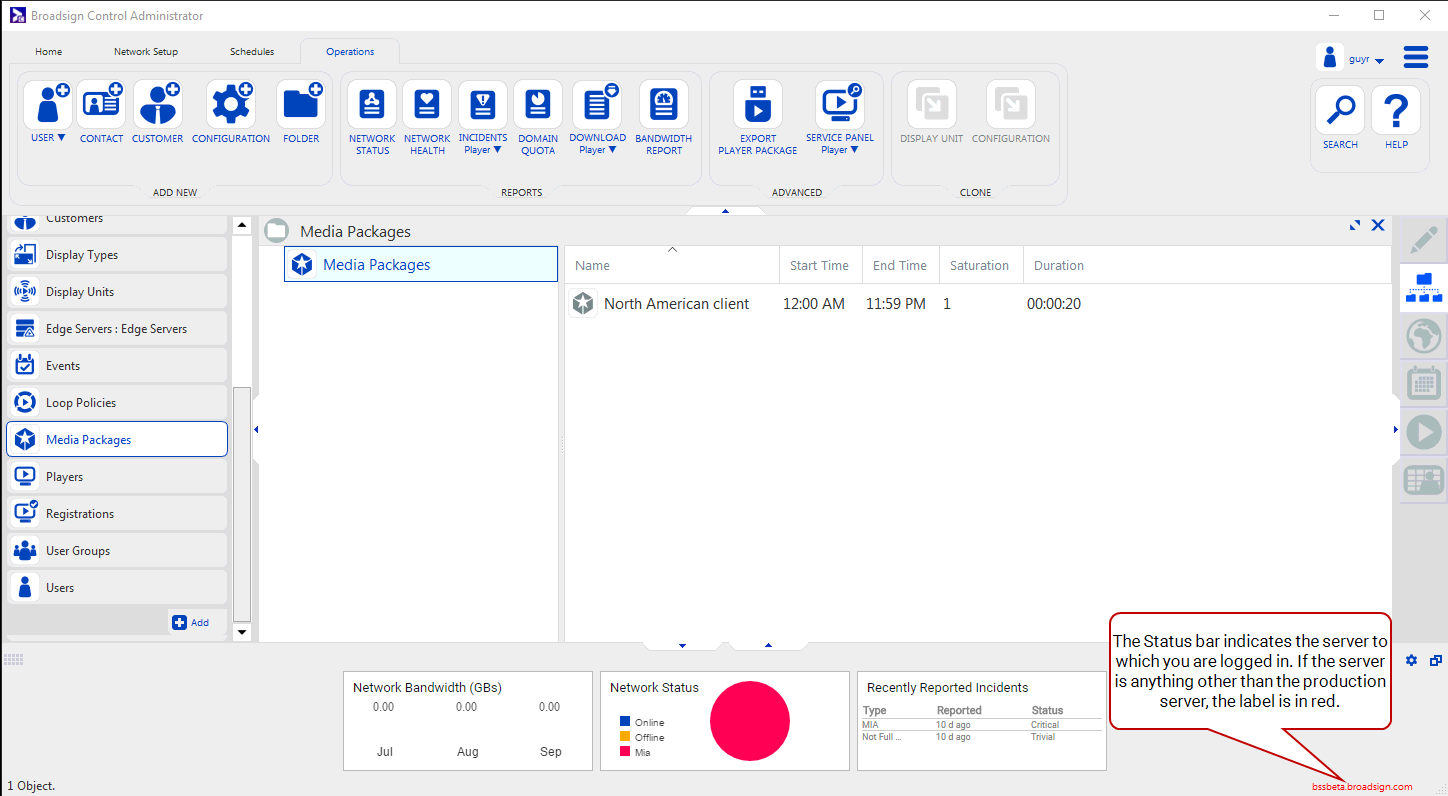This screenshot has width=1448, height=796.
Task: Open the Bandwidth Report
Action: click(x=663, y=118)
